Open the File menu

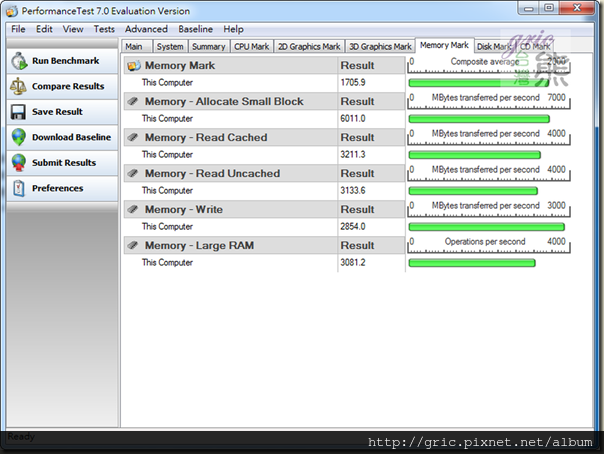click(18, 29)
